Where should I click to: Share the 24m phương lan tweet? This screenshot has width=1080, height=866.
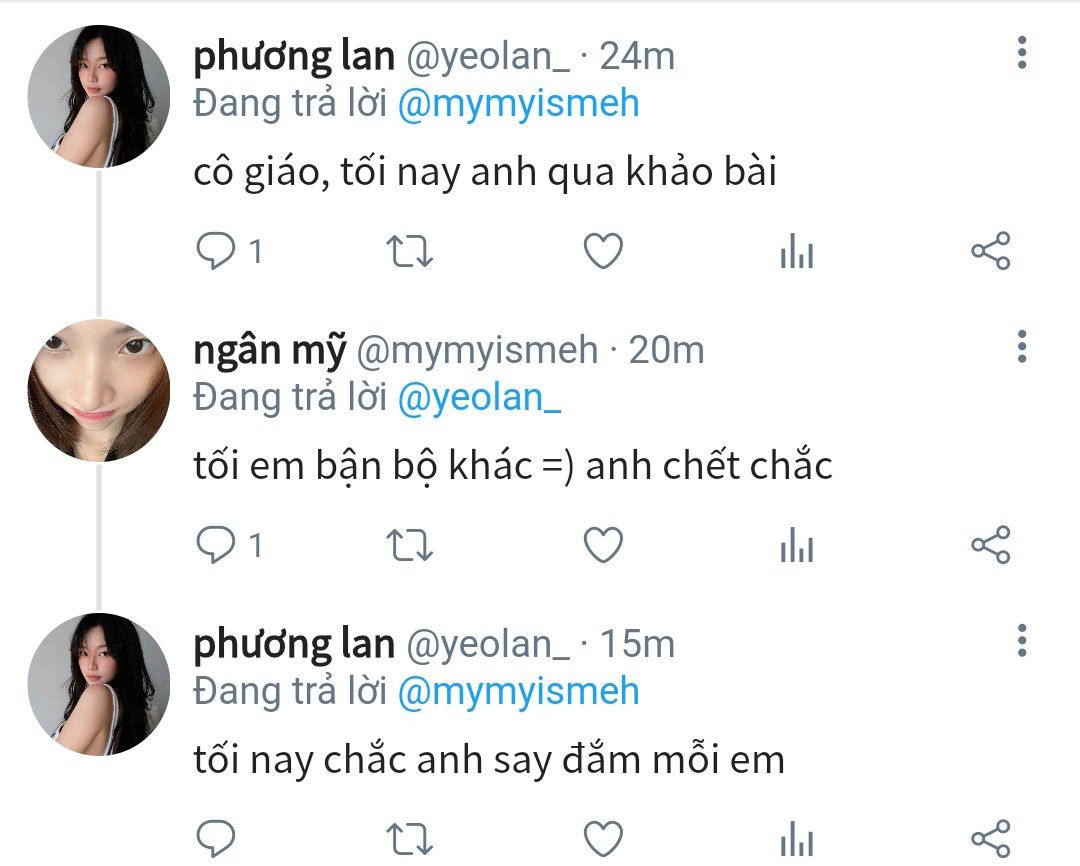click(991, 250)
